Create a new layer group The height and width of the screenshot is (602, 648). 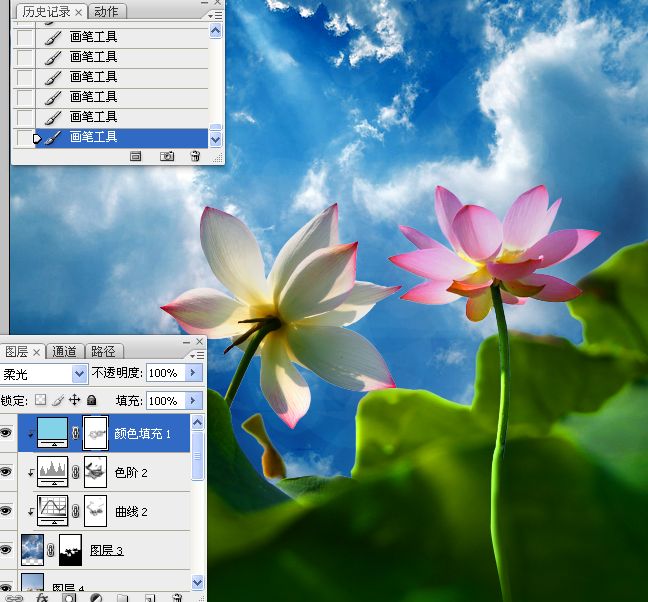click(122, 598)
